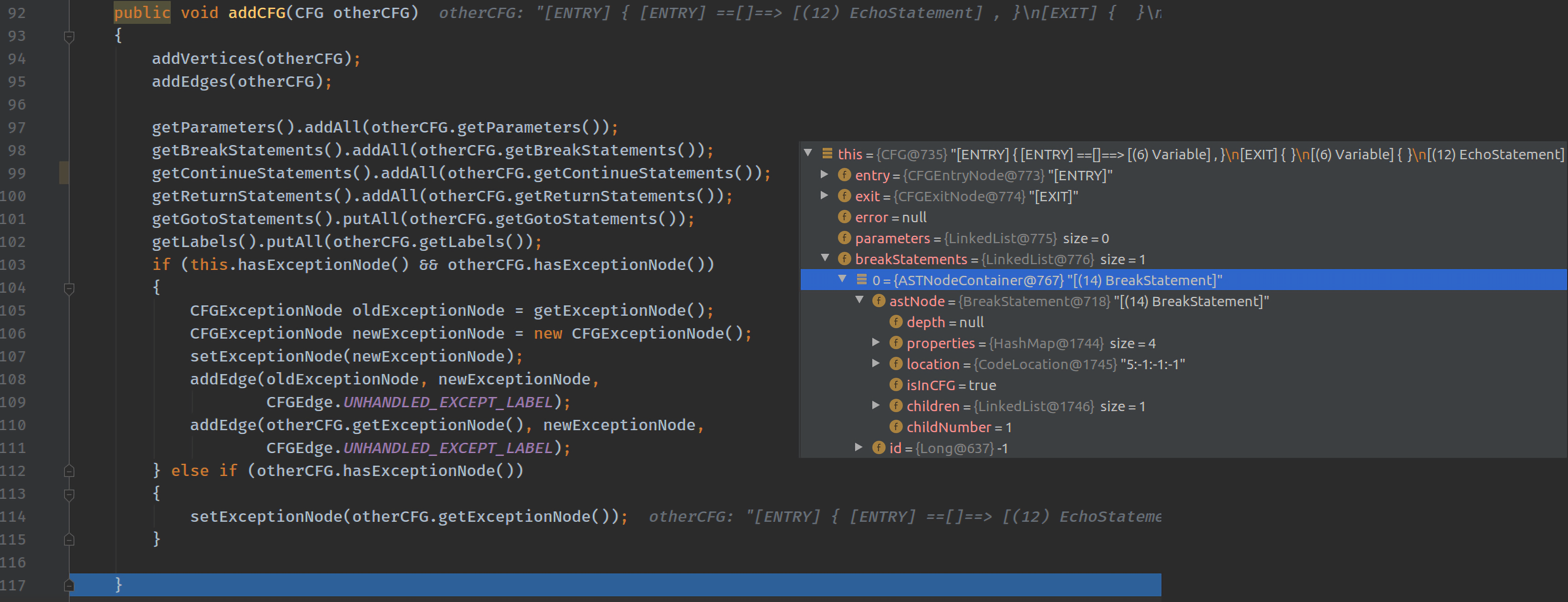Click the field icon beside 'id'
The image size is (1568, 602).
pos(879,447)
